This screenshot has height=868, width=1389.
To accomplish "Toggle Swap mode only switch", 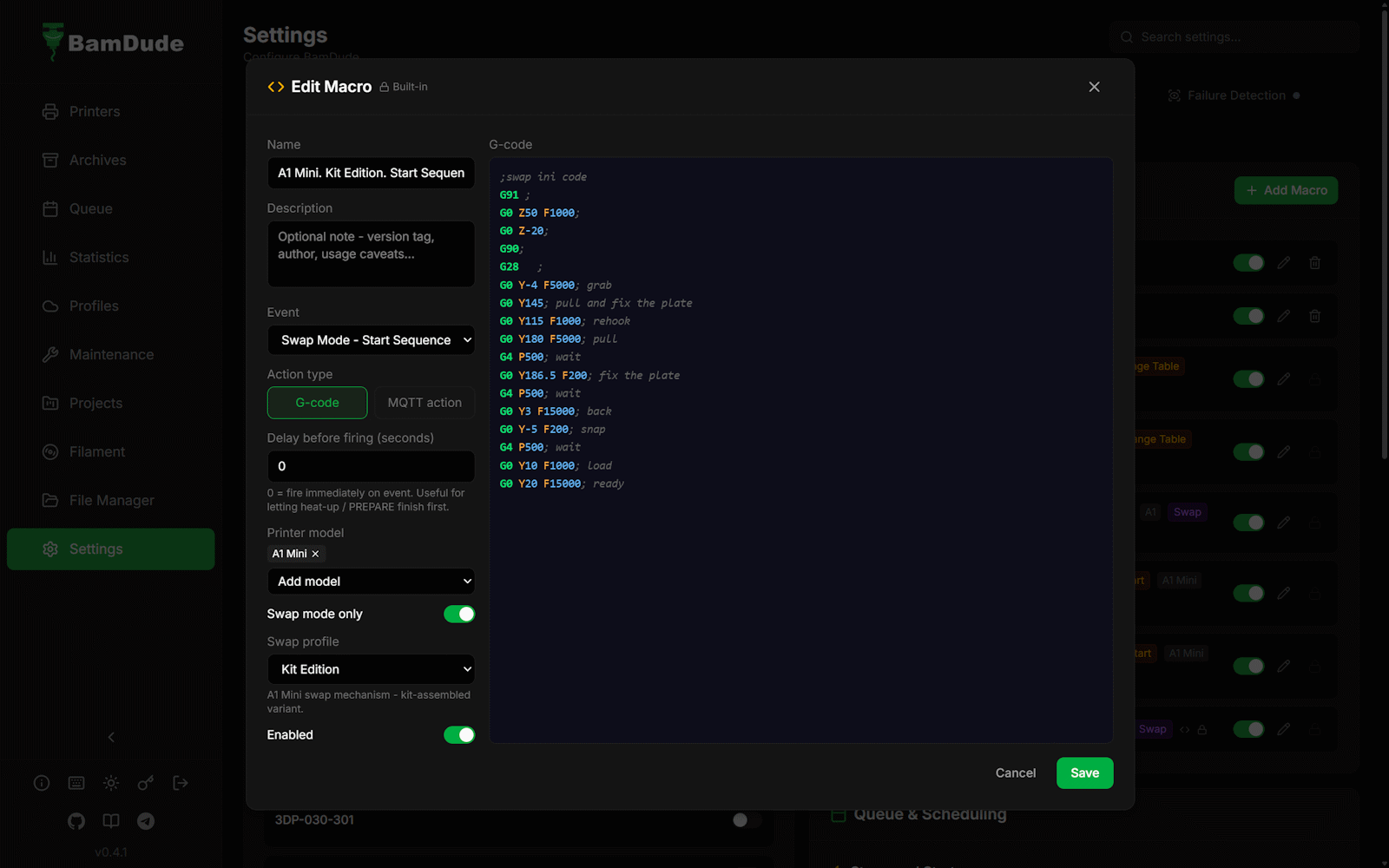I will (459, 614).
